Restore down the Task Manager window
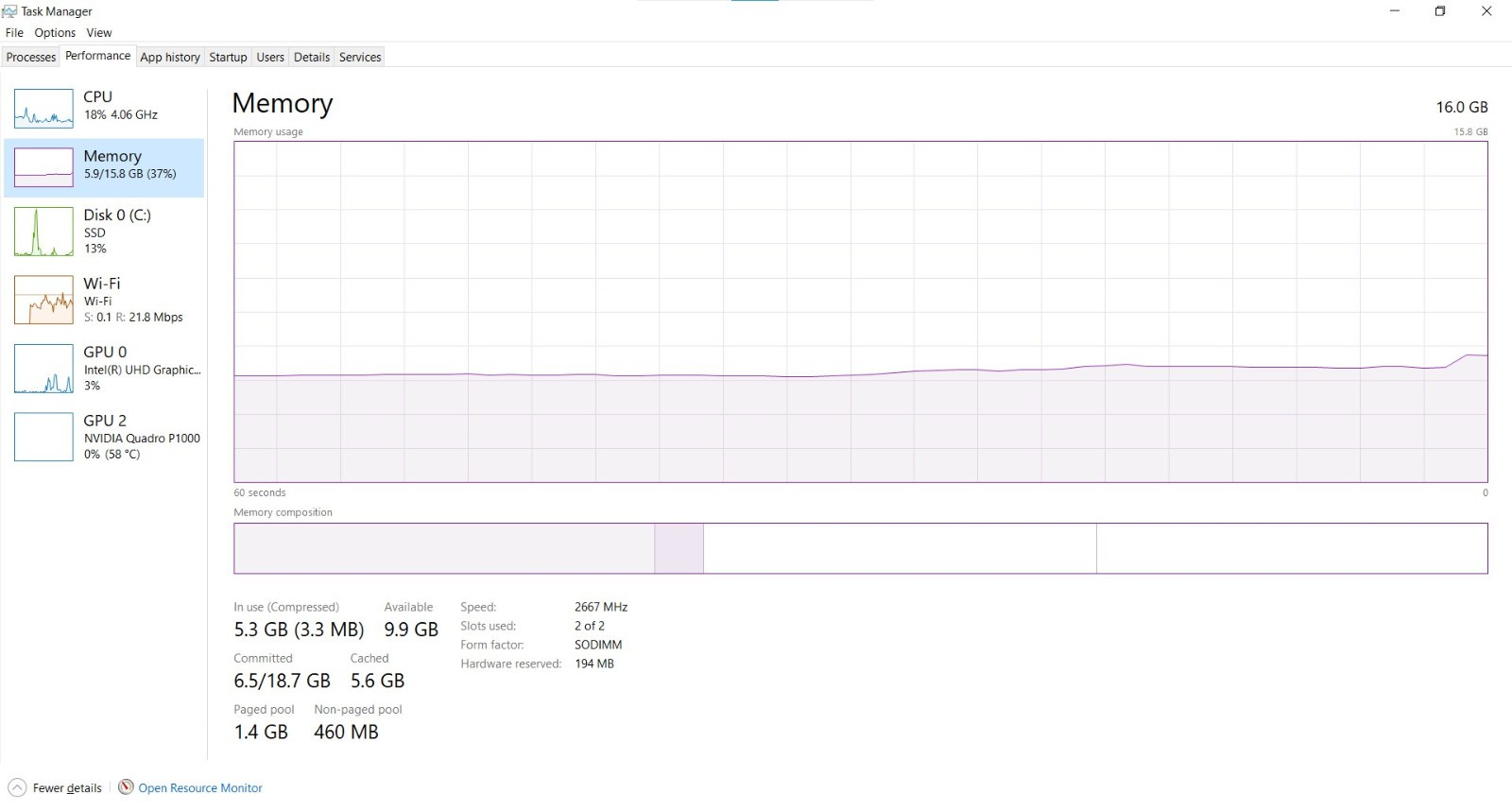 tap(1440, 11)
